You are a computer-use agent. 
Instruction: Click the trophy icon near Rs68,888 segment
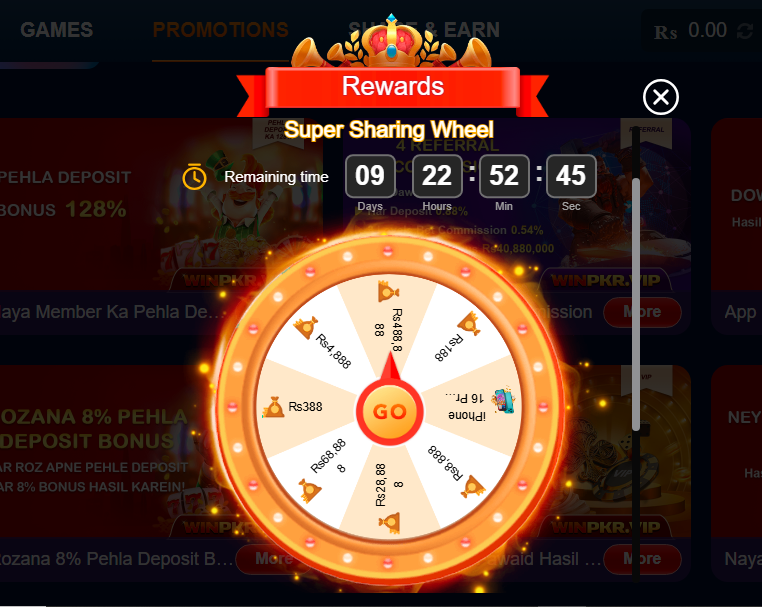click(310, 491)
